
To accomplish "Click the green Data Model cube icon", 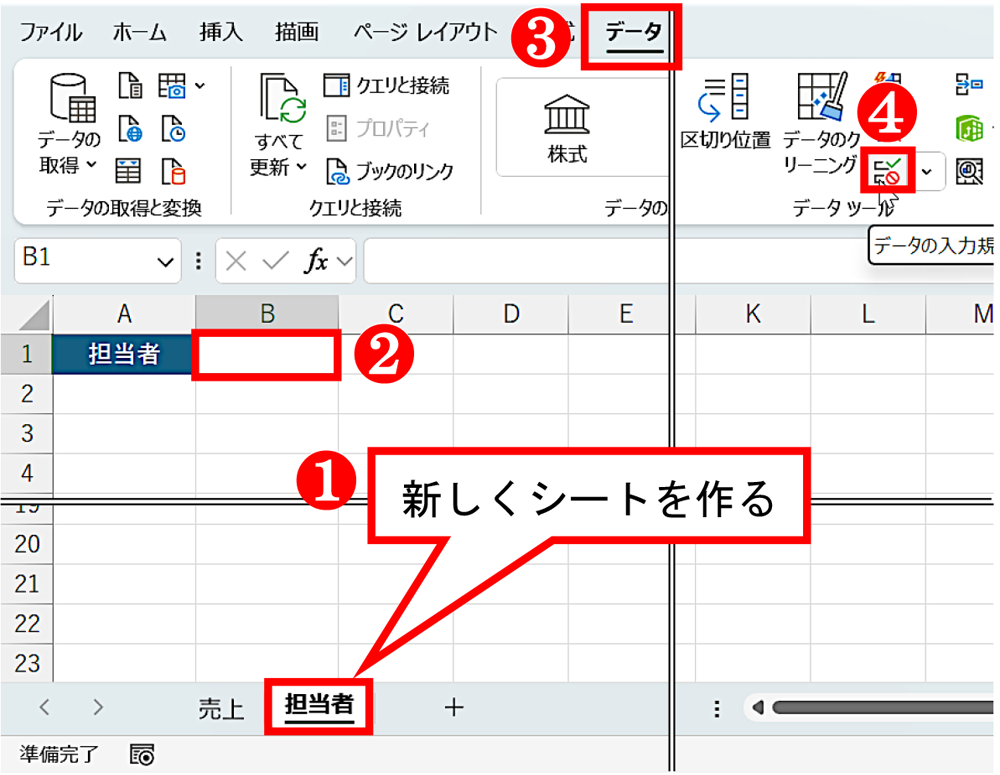I will pyautogui.click(x=969, y=128).
